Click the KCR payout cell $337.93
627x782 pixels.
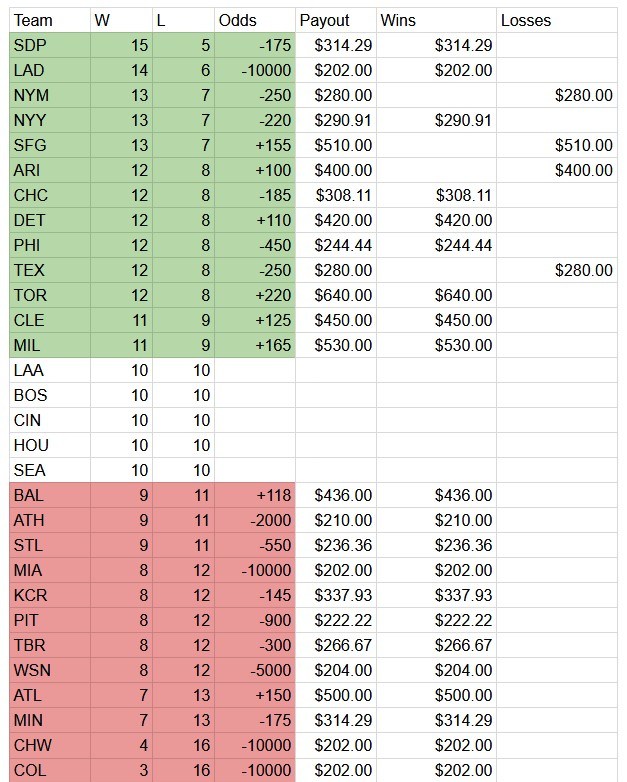[336, 596]
